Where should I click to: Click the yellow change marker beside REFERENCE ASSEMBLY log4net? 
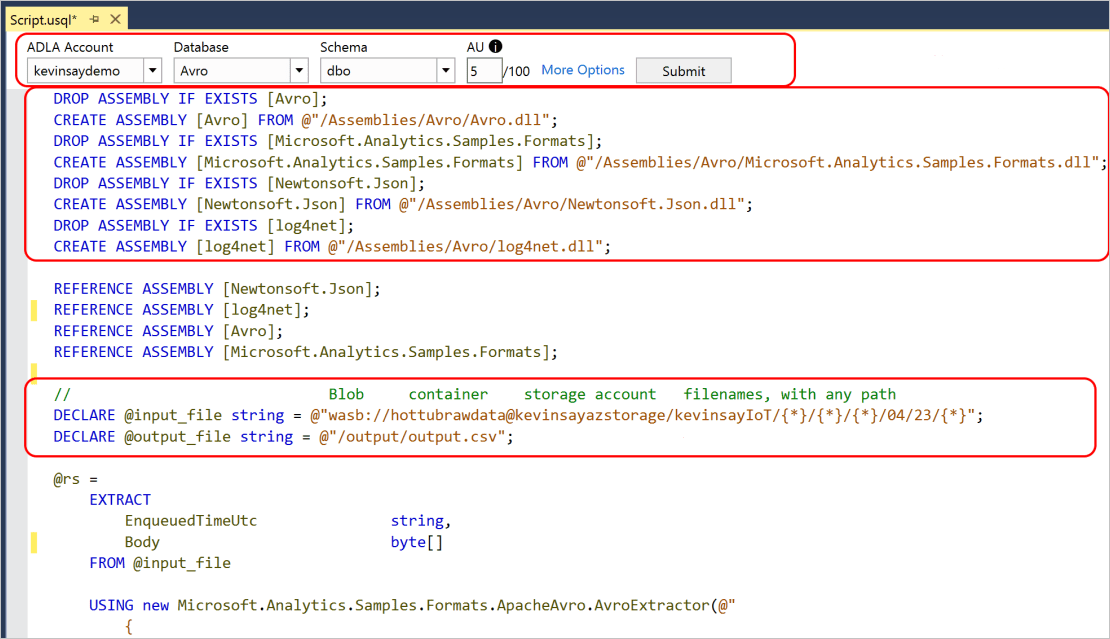pyautogui.click(x=33, y=310)
